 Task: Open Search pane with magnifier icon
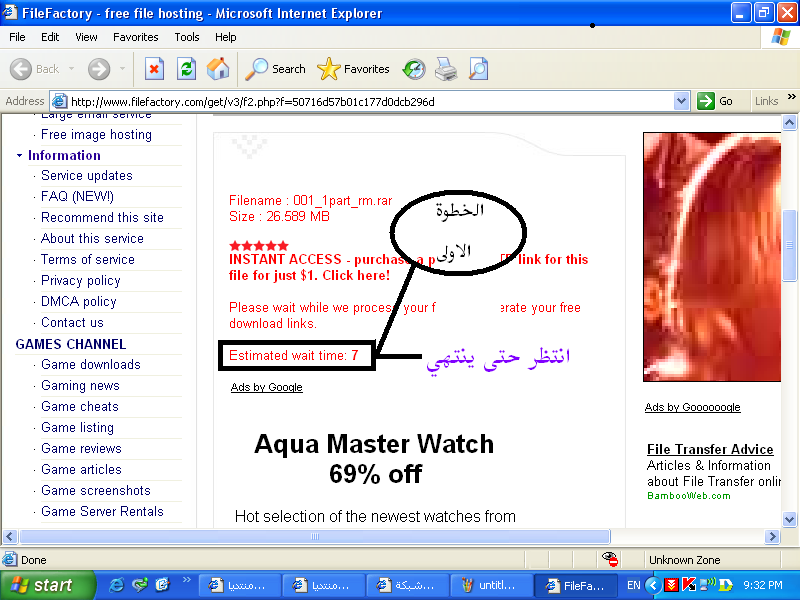275,69
